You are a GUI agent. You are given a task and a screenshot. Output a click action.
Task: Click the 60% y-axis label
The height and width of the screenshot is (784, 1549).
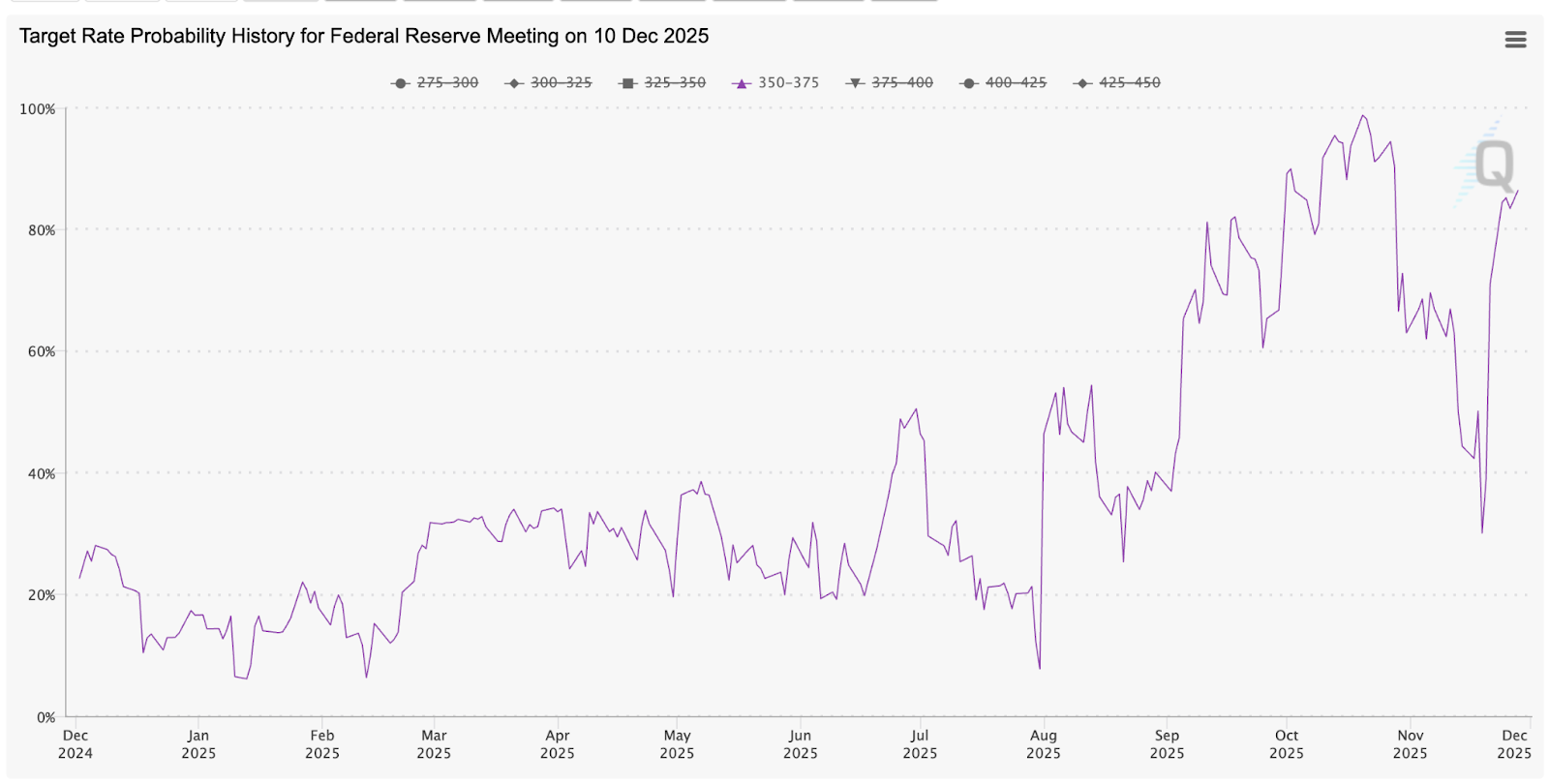pyautogui.click(x=41, y=352)
